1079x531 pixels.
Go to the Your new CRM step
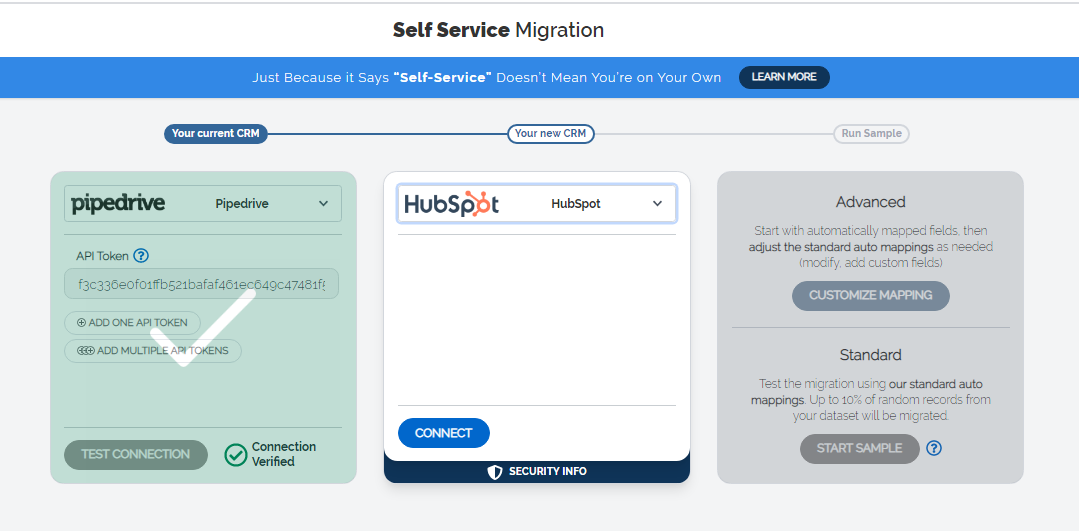pyautogui.click(x=551, y=133)
